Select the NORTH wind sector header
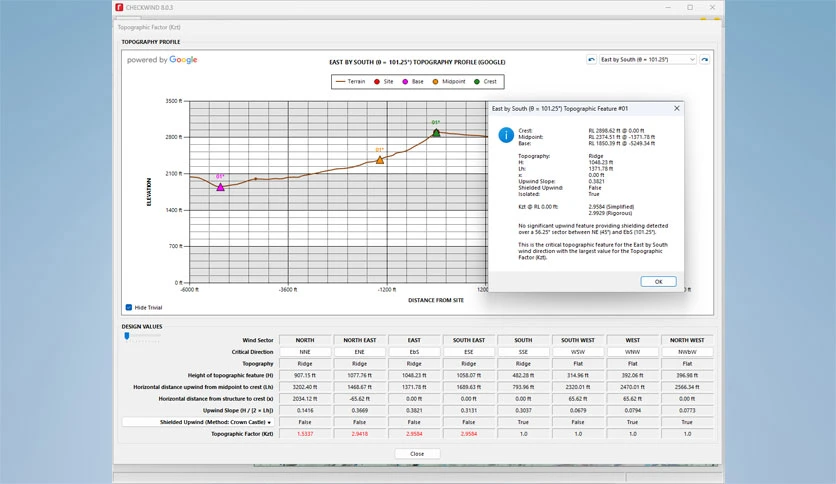Screen dimensions: 836x484 305,340
